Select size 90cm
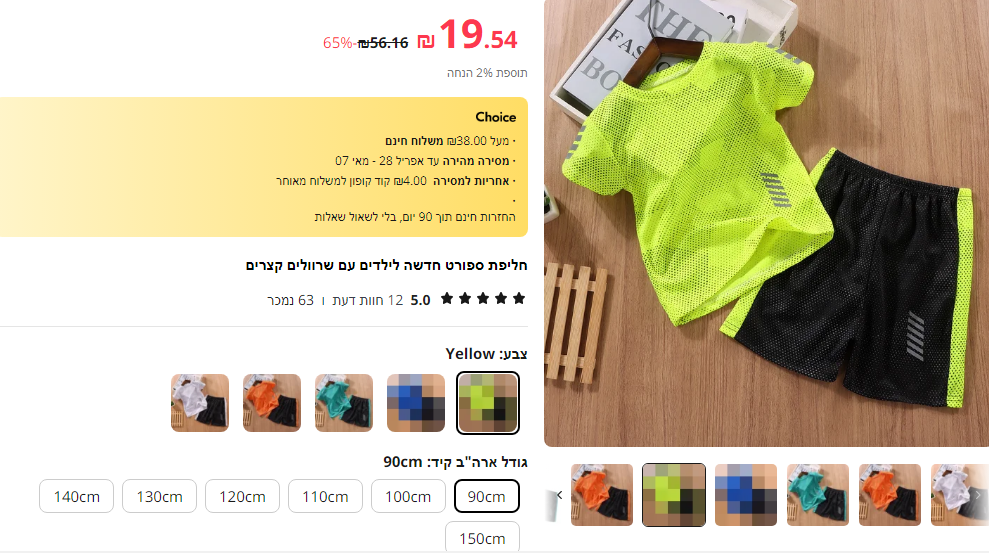989x553 pixels. pos(486,496)
